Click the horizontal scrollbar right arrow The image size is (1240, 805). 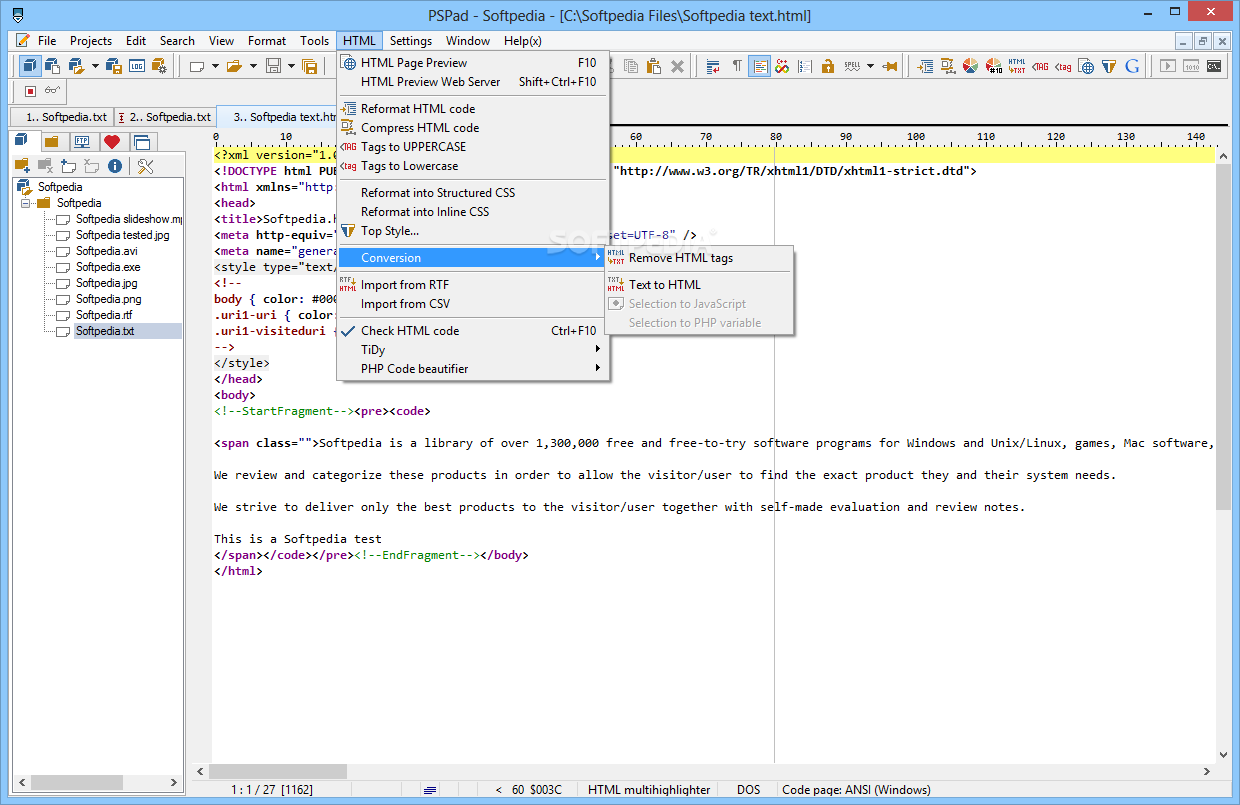click(x=1207, y=771)
